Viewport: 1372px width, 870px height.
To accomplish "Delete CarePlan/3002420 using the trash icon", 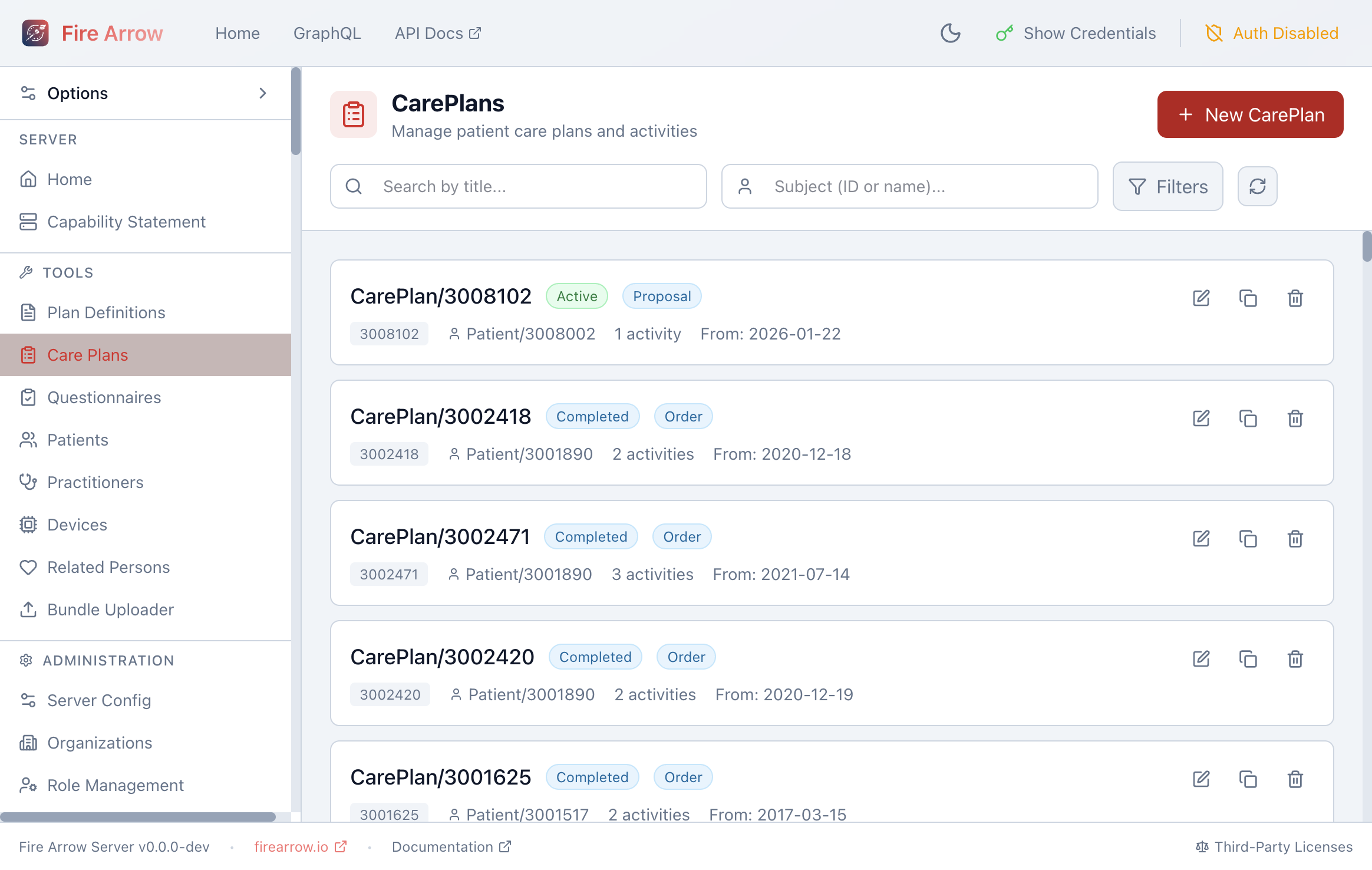I will pos(1295,659).
